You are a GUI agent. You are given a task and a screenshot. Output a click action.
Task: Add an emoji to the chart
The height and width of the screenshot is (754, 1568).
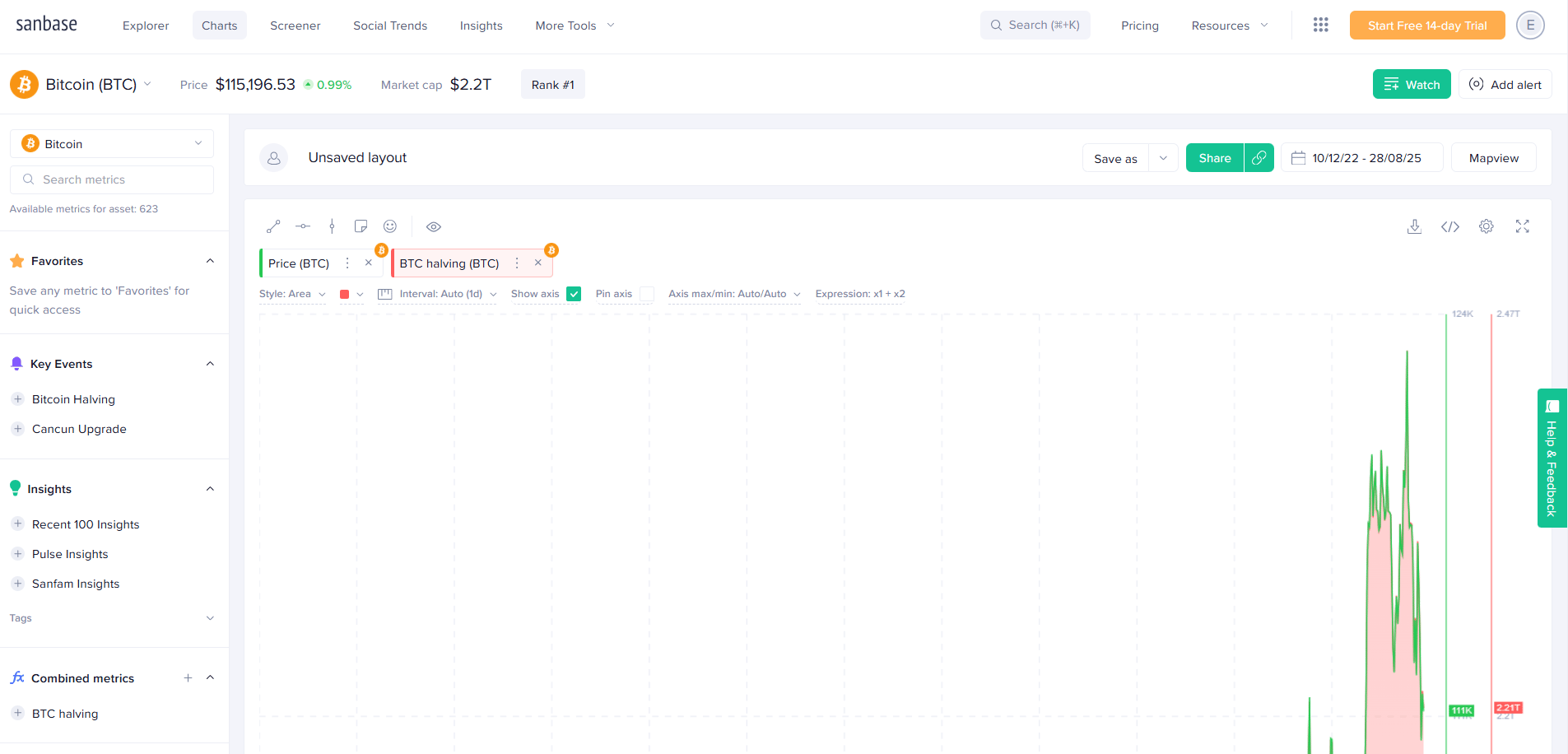coord(390,226)
